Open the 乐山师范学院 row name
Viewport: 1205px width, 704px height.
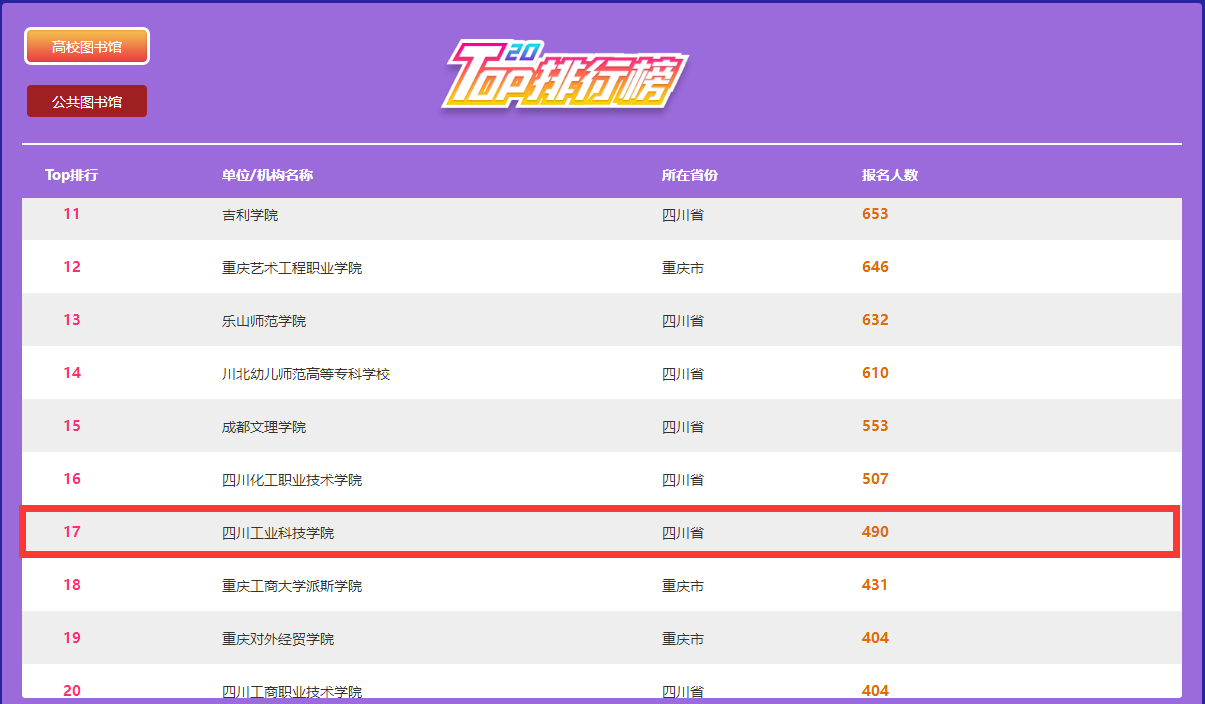(x=264, y=321)
